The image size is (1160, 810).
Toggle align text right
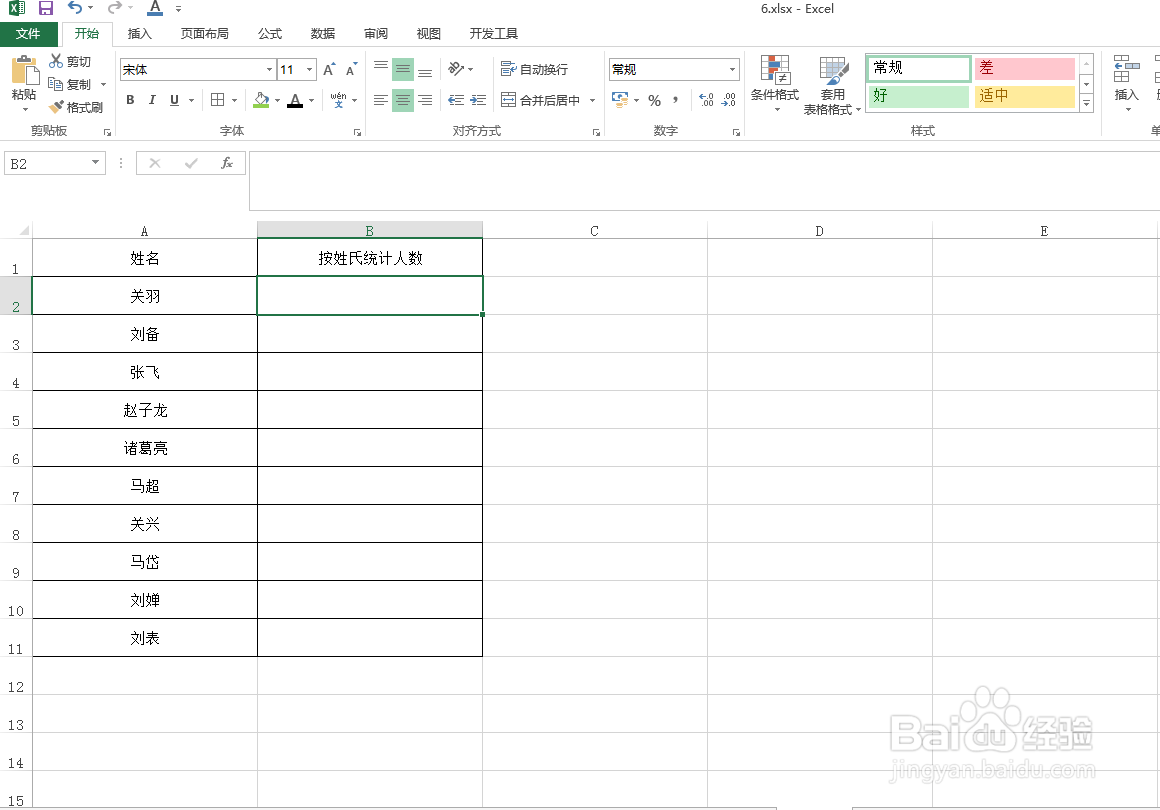(425, 100)
